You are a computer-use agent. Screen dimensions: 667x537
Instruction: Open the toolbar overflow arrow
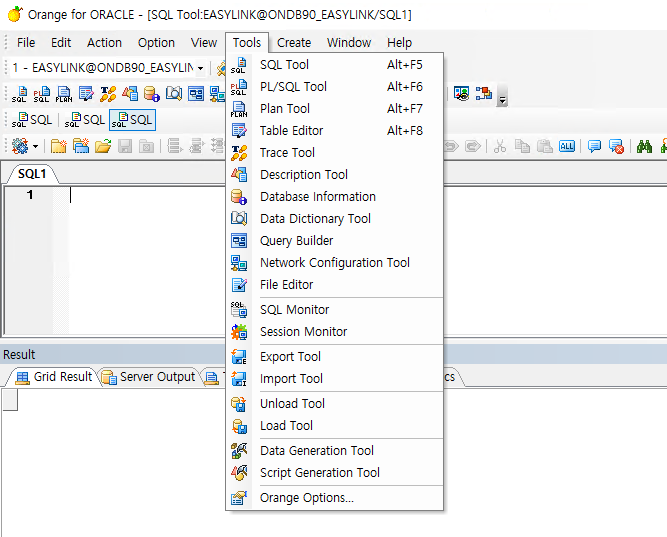(x=502, y=96)
